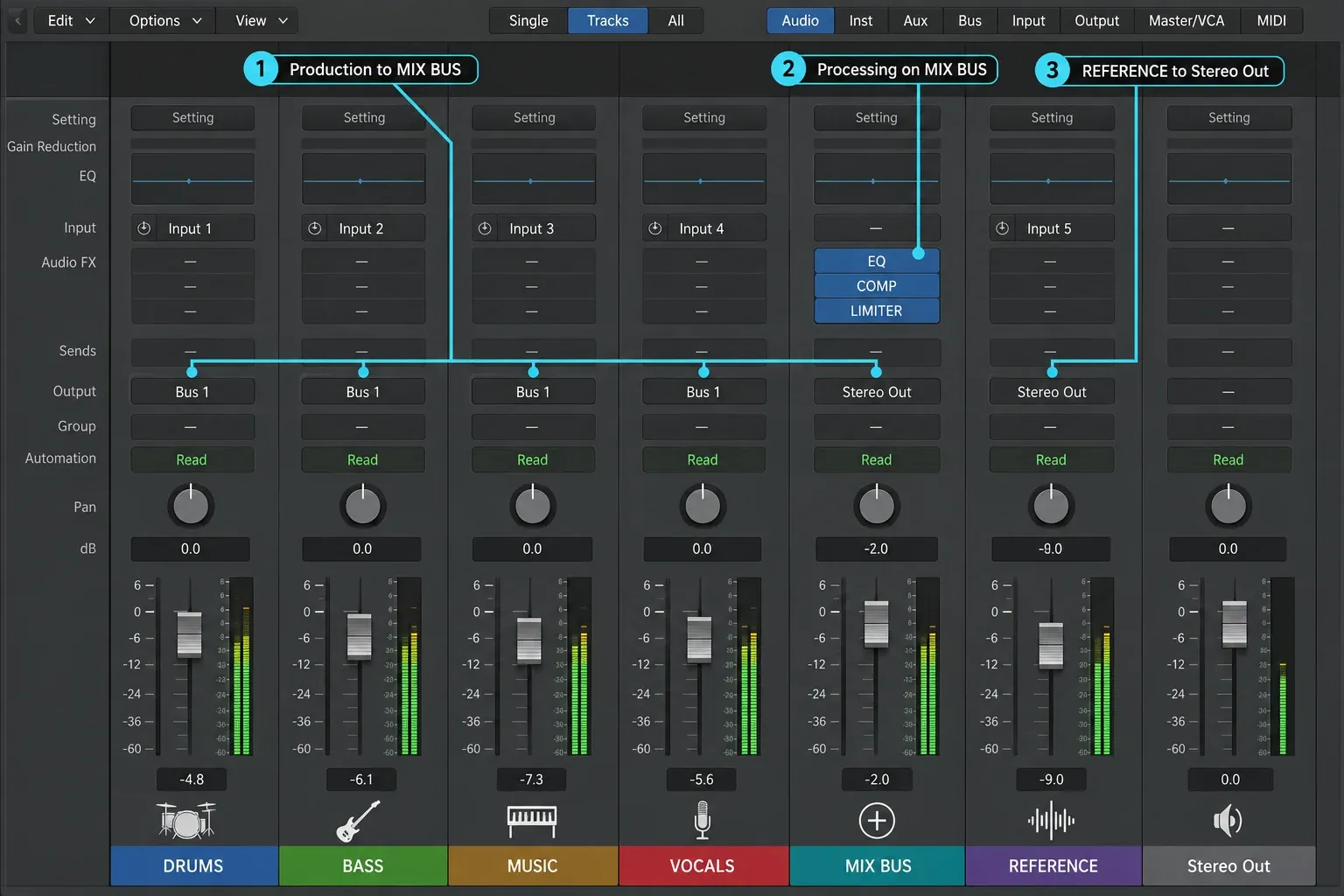Toggle the Aux channel filter

(915, 20)
